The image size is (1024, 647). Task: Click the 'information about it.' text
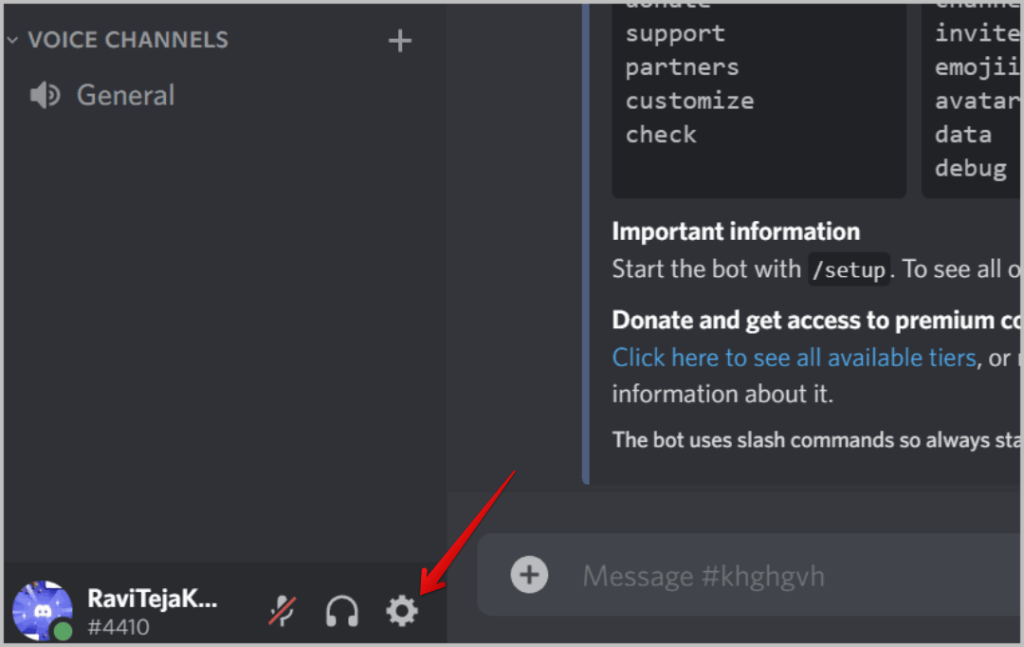tap(722, 394)
